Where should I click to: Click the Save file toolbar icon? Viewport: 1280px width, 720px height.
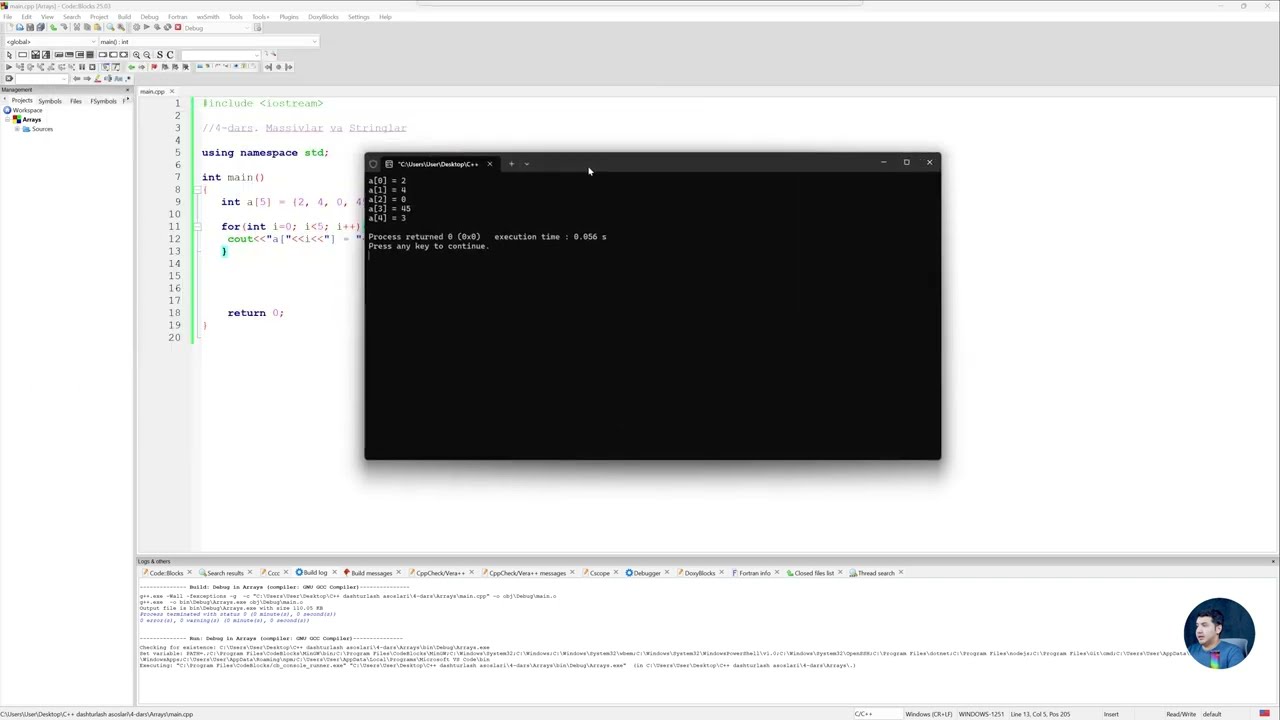(x=30, y=27)
